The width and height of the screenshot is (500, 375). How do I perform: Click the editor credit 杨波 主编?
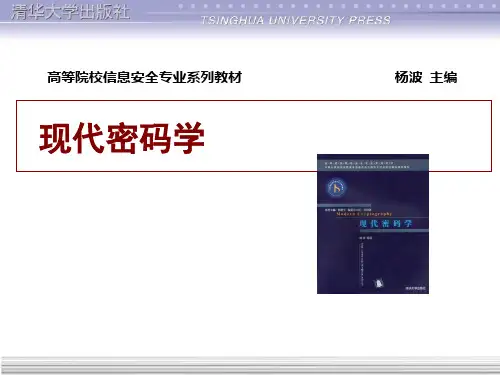point(426,77)
